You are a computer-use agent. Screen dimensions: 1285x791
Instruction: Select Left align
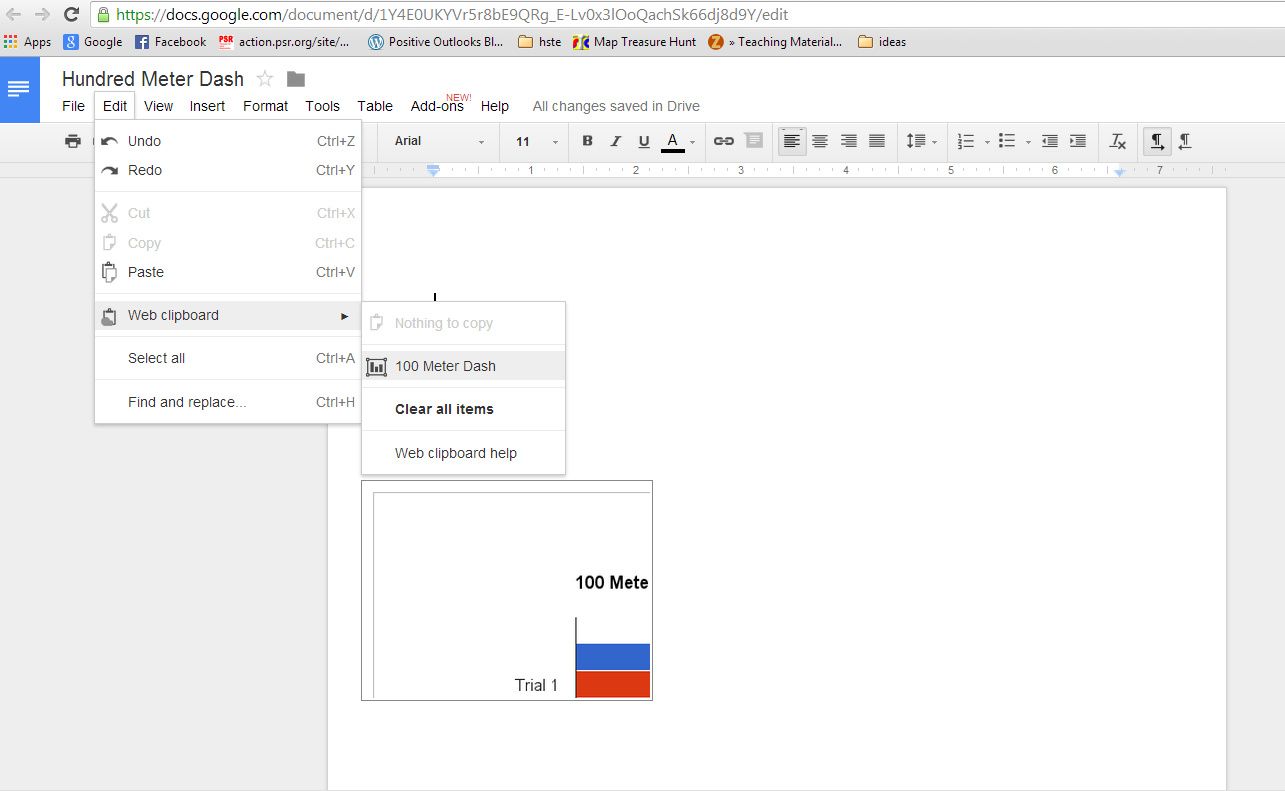click(792, 141)
